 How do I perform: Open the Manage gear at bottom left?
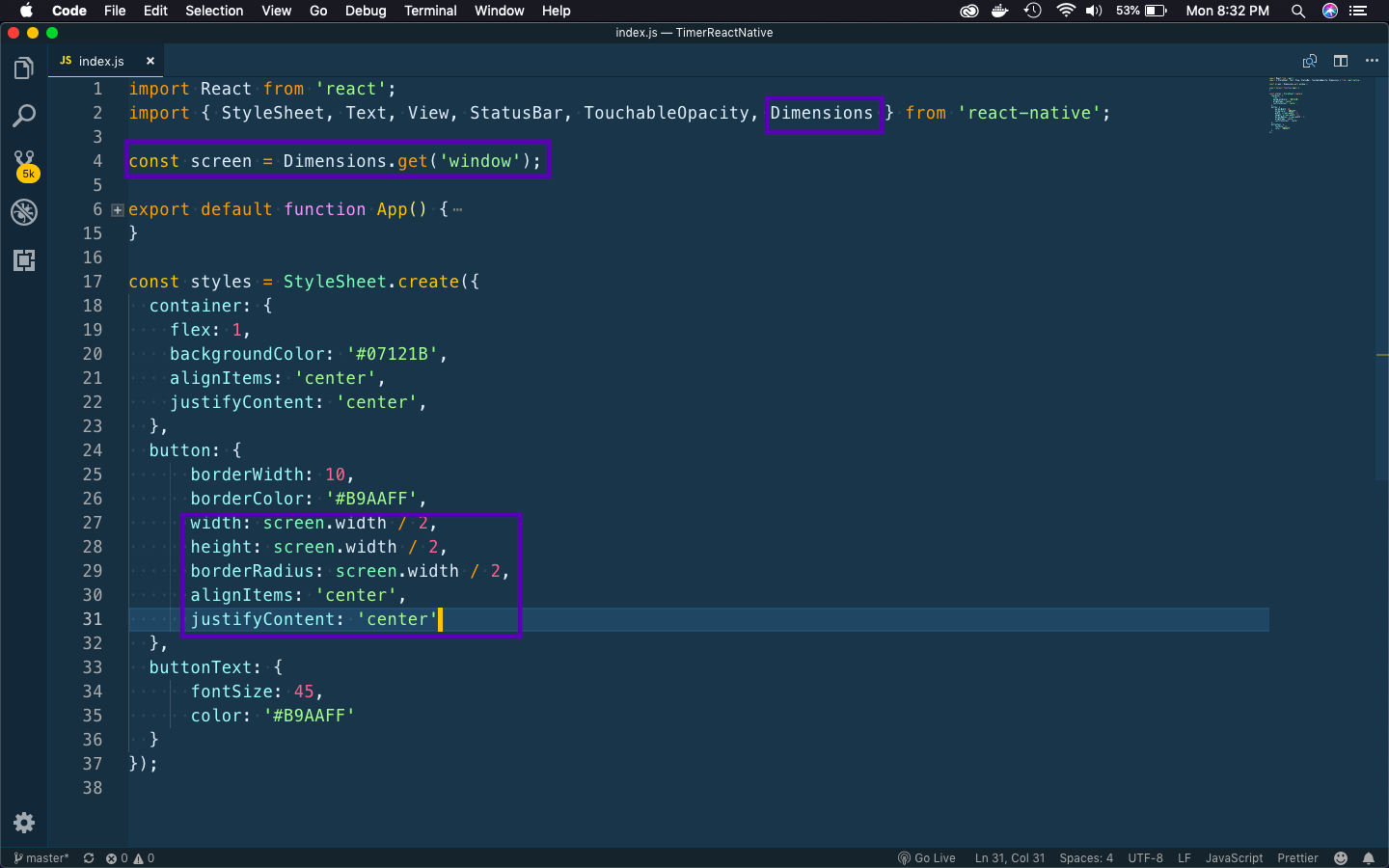click(x=24, y=823)
